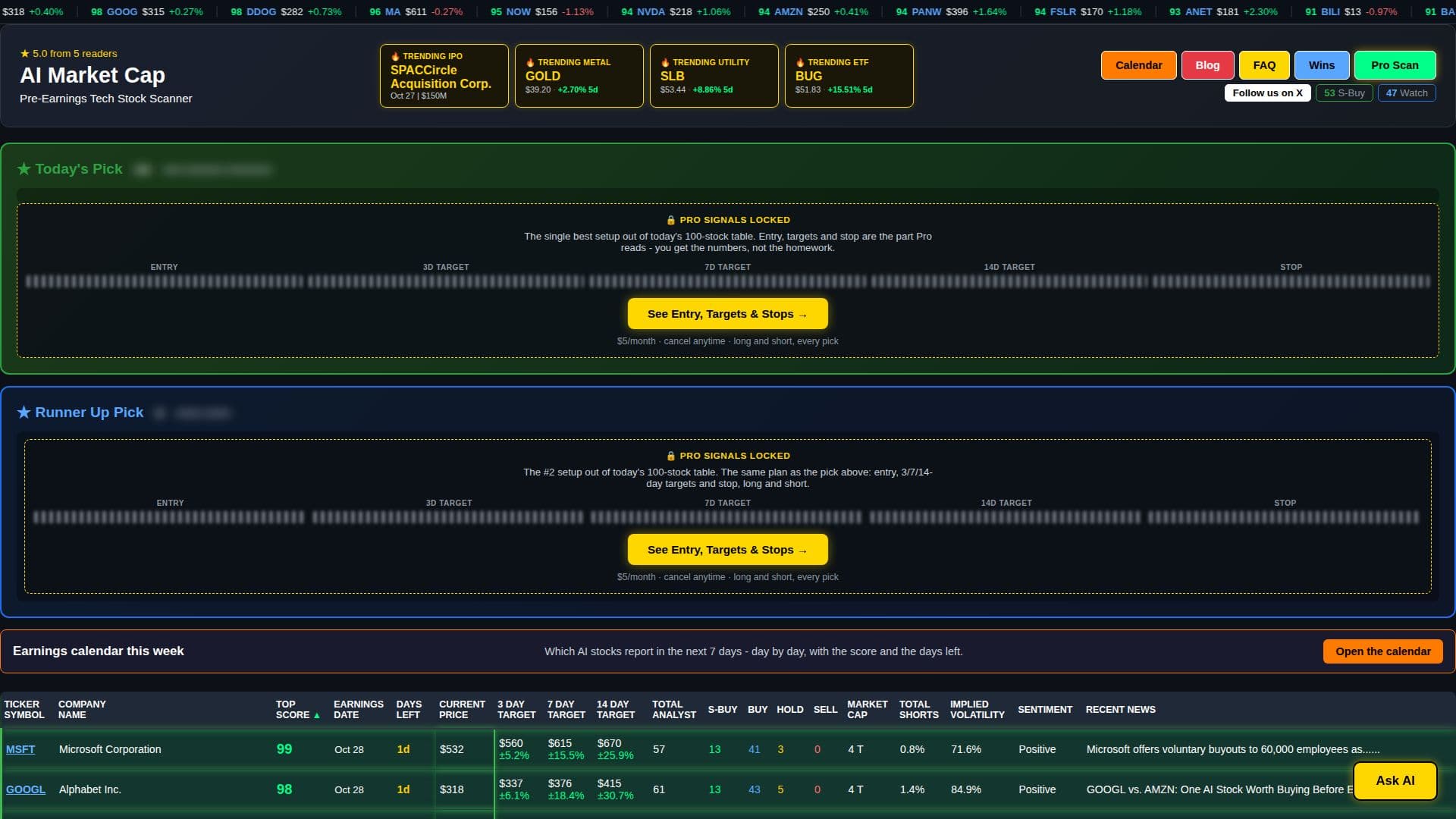
Task: Open the MSFT ticker link
Action: pos(20,749)
